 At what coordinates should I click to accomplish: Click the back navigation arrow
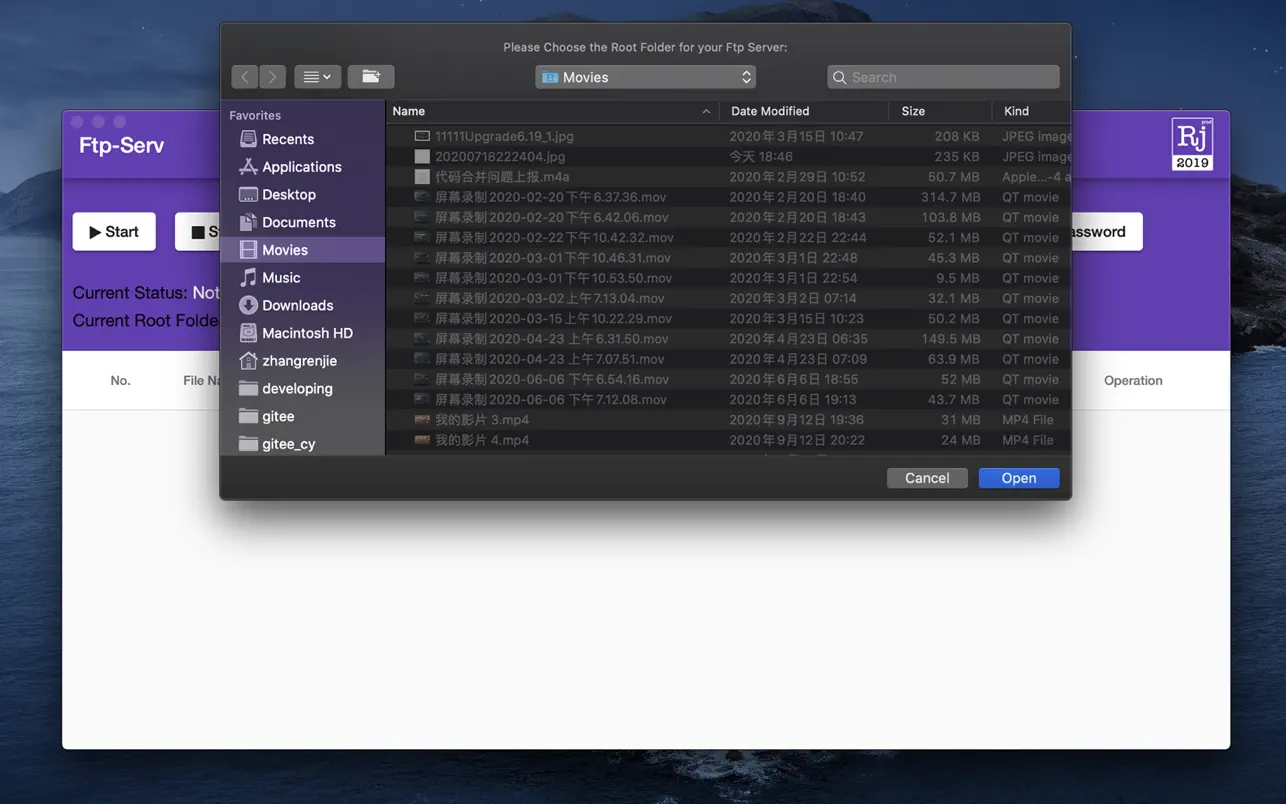tap(245, 77)
